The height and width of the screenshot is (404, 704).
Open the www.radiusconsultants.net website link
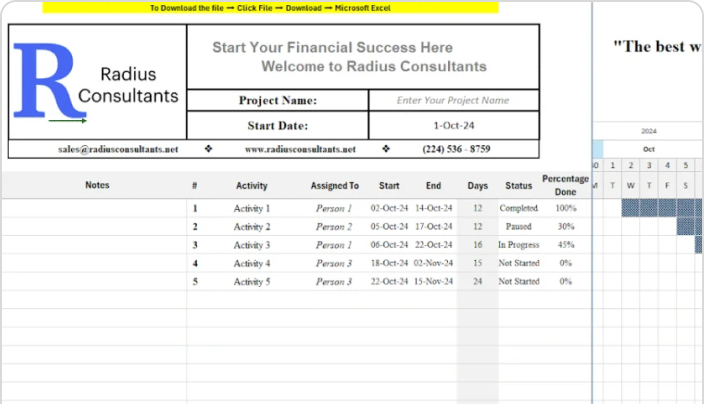coord(300,149)
